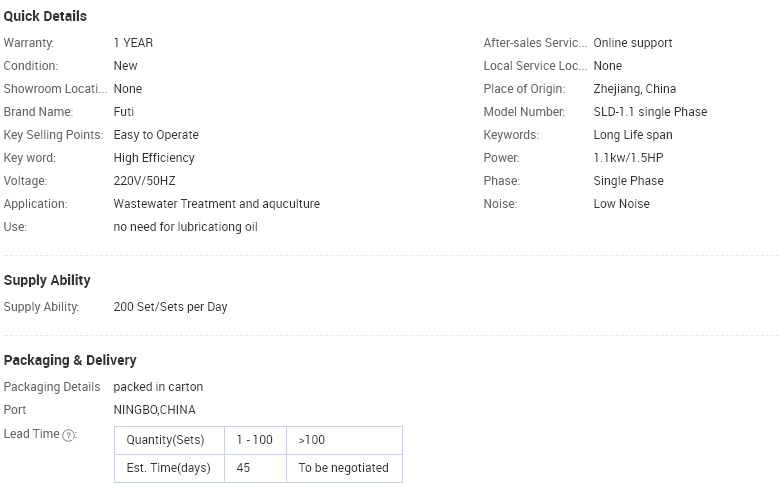Click the 1 - 100 quantity table cell

coord(255,440)
